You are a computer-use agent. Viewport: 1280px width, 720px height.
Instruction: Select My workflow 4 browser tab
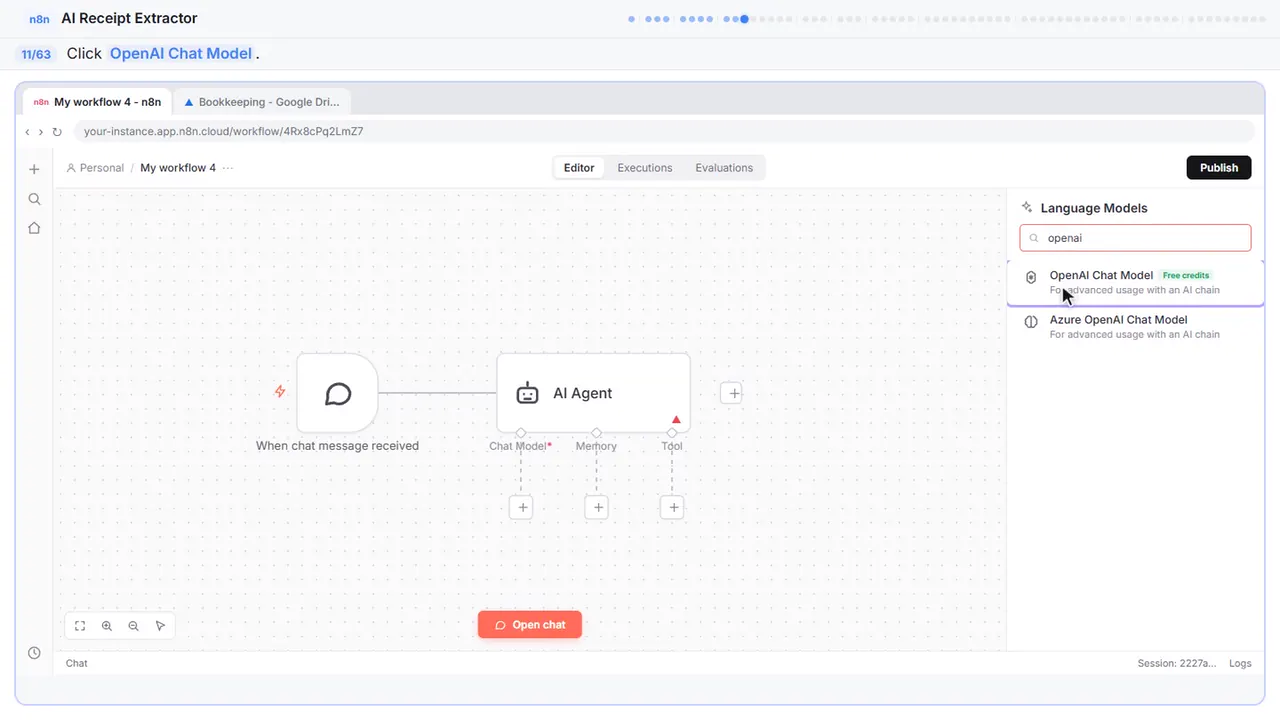point(97,102)
